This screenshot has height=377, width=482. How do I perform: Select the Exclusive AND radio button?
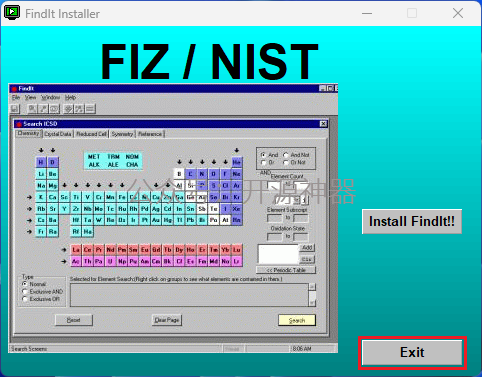point(25,292)
